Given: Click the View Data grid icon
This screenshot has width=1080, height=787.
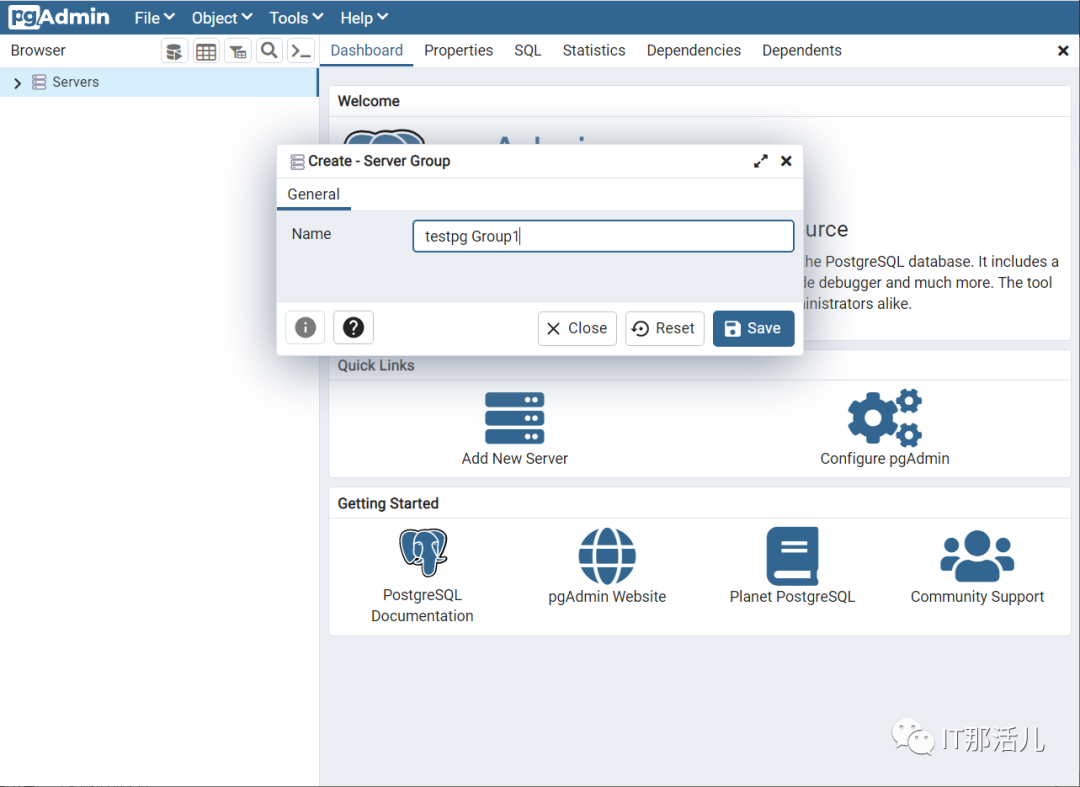Looking at the screenshot, I should pos(206,51).
